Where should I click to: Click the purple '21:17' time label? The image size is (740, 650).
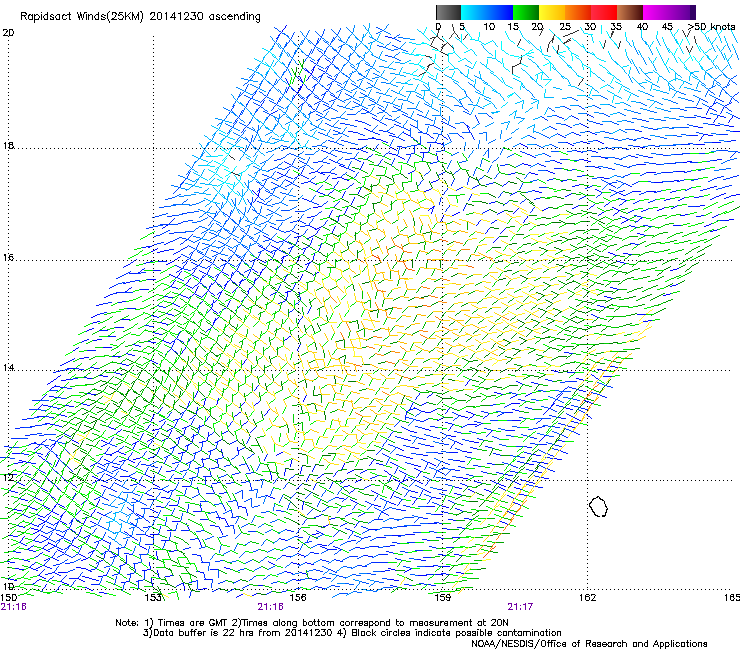click(520, 607)
